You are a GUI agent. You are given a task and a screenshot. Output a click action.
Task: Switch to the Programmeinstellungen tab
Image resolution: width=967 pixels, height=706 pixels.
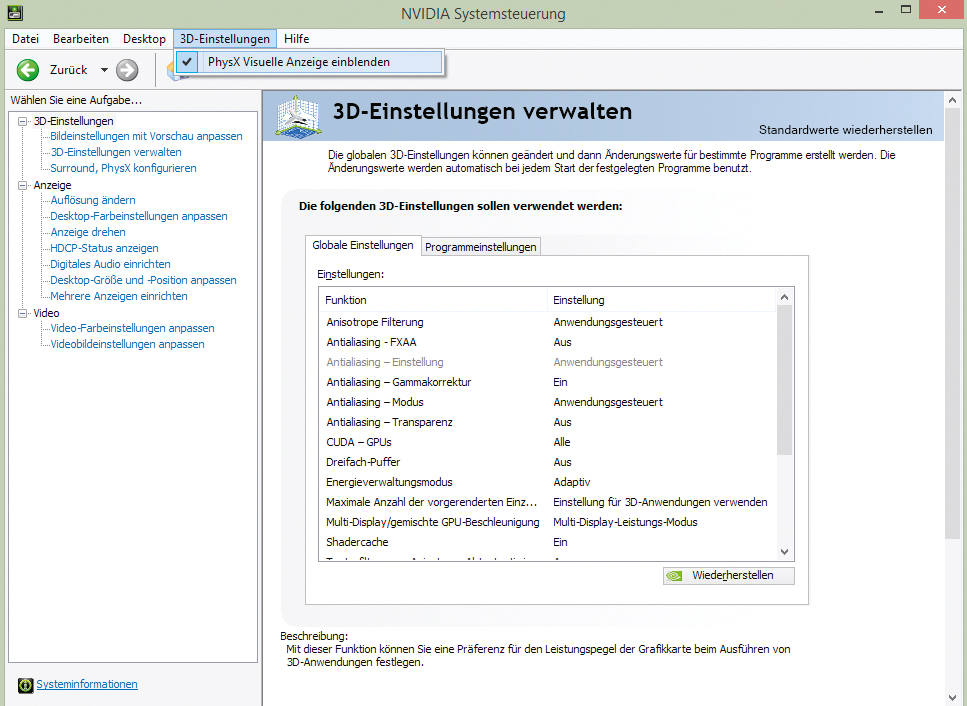(x=481, y=247)
